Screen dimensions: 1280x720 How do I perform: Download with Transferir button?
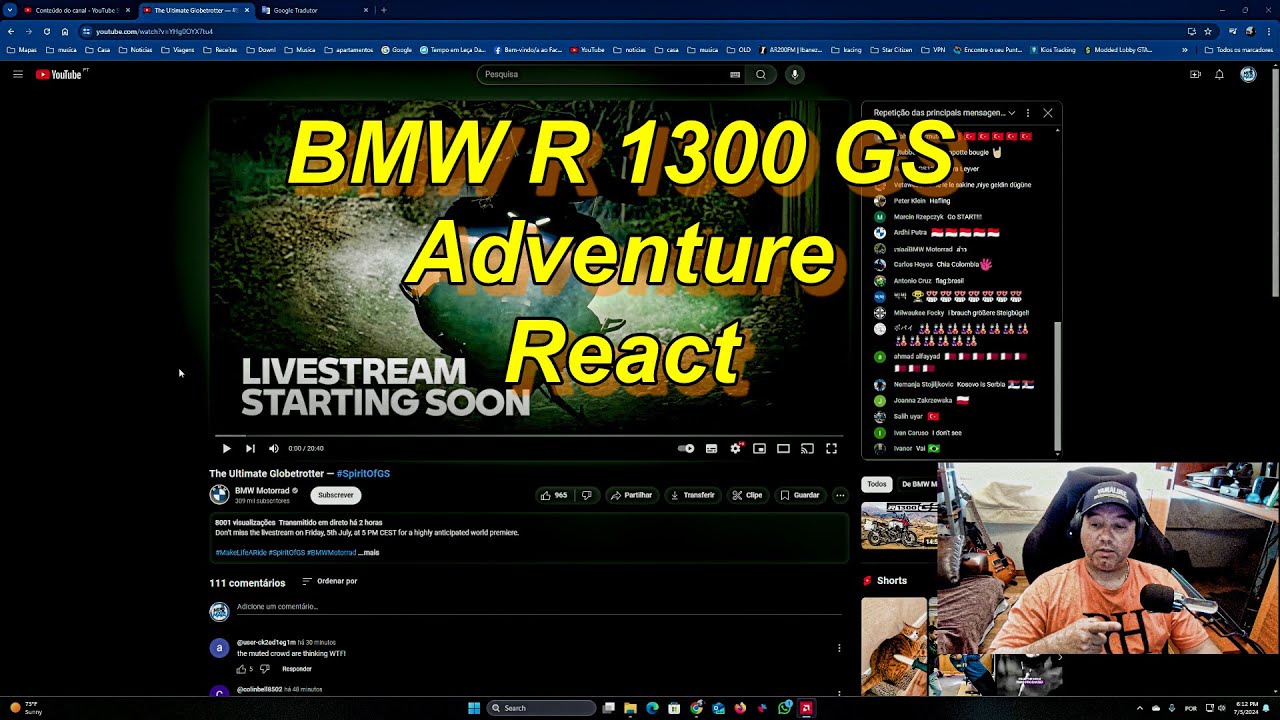tap(692, 495)
